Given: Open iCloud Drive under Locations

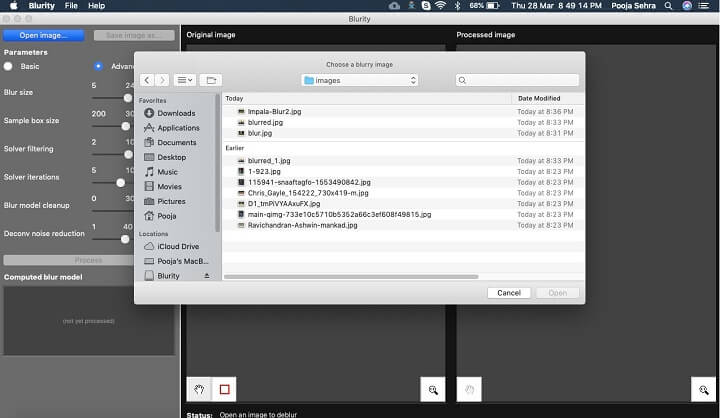Looking at the screenshot, I should 176,247.
